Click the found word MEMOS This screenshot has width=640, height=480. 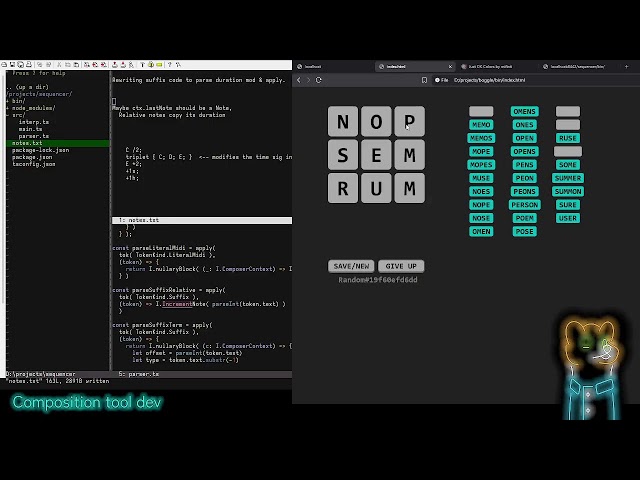click(x=481, y=138)
